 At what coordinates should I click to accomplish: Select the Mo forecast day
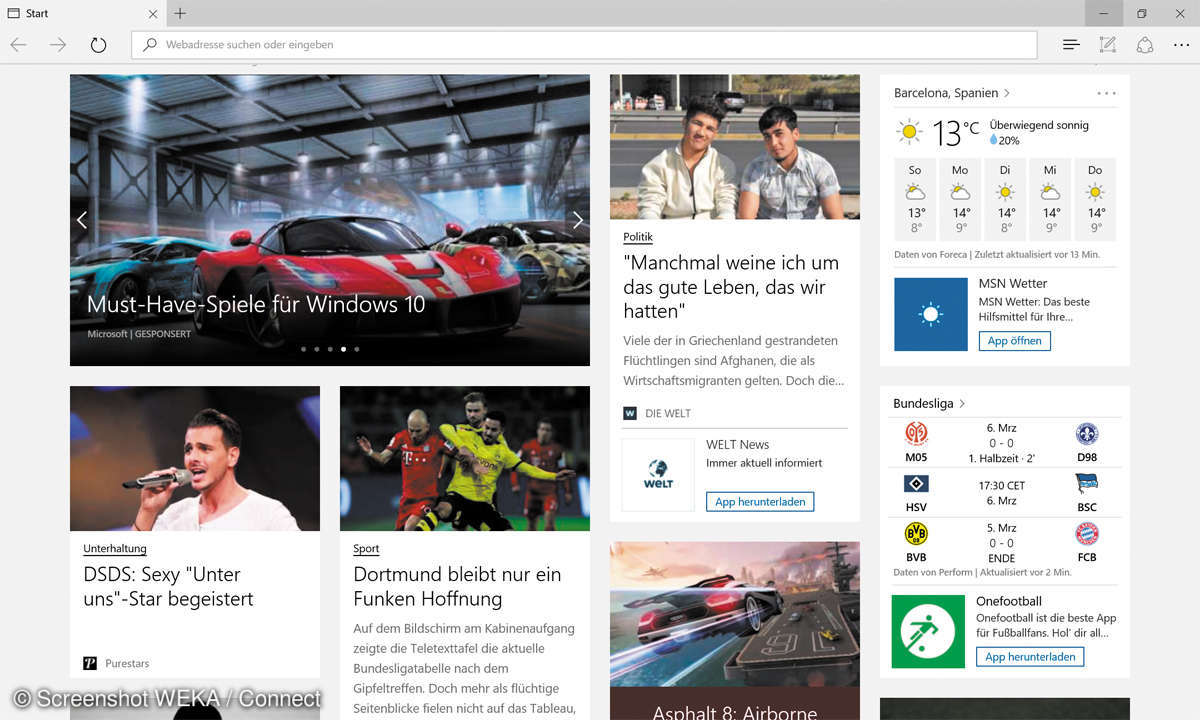click(960, 199)
